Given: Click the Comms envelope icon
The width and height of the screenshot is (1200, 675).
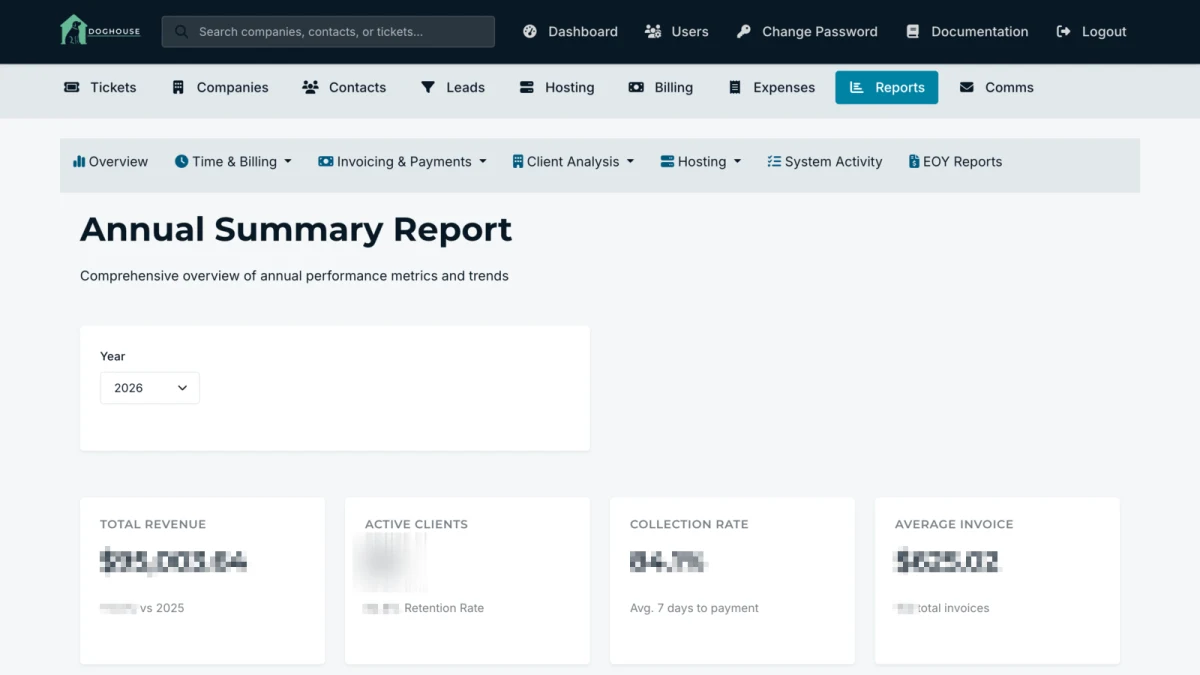Looking at the screenshot, I should 967,87.
